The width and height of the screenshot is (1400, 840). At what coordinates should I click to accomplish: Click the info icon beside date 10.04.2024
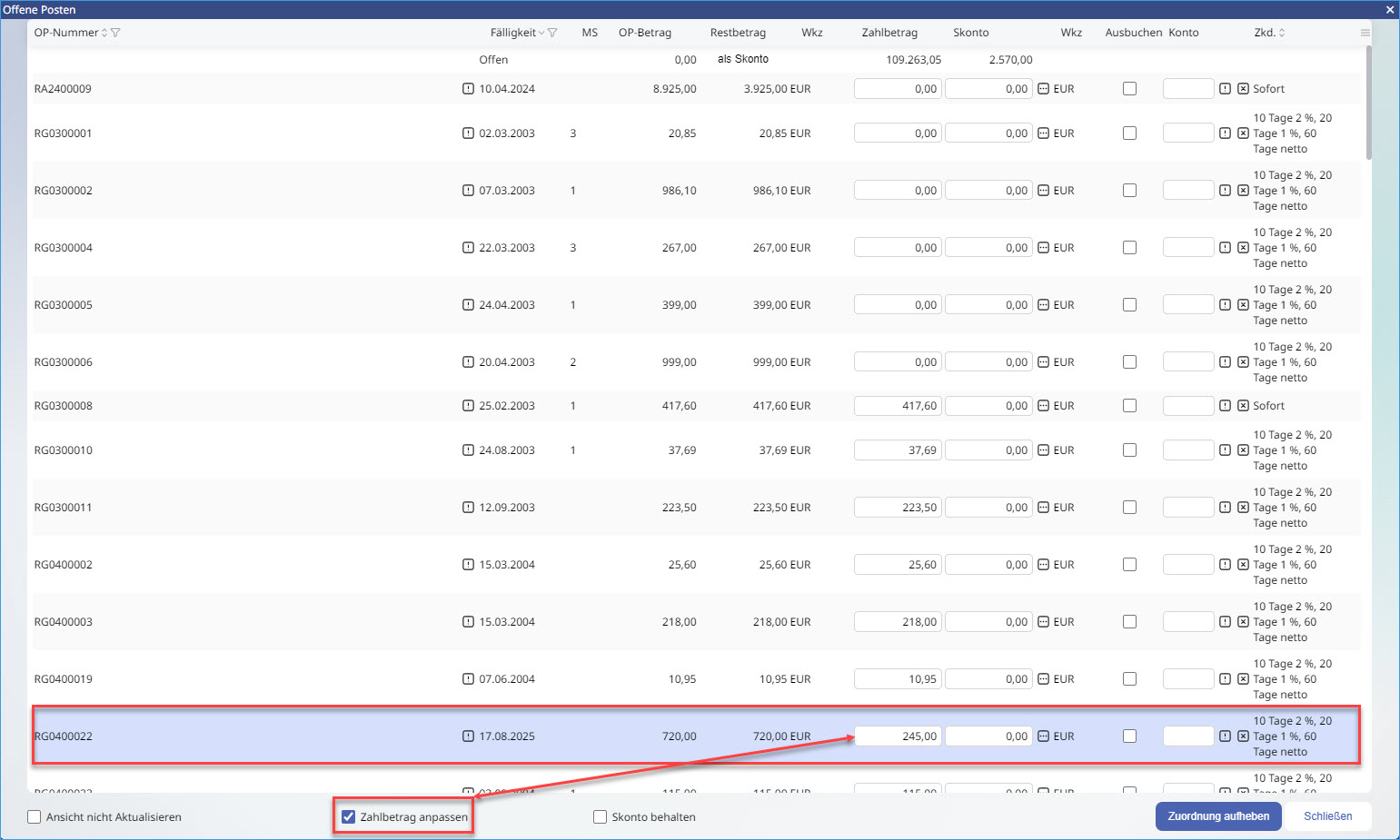coord(468,89)
